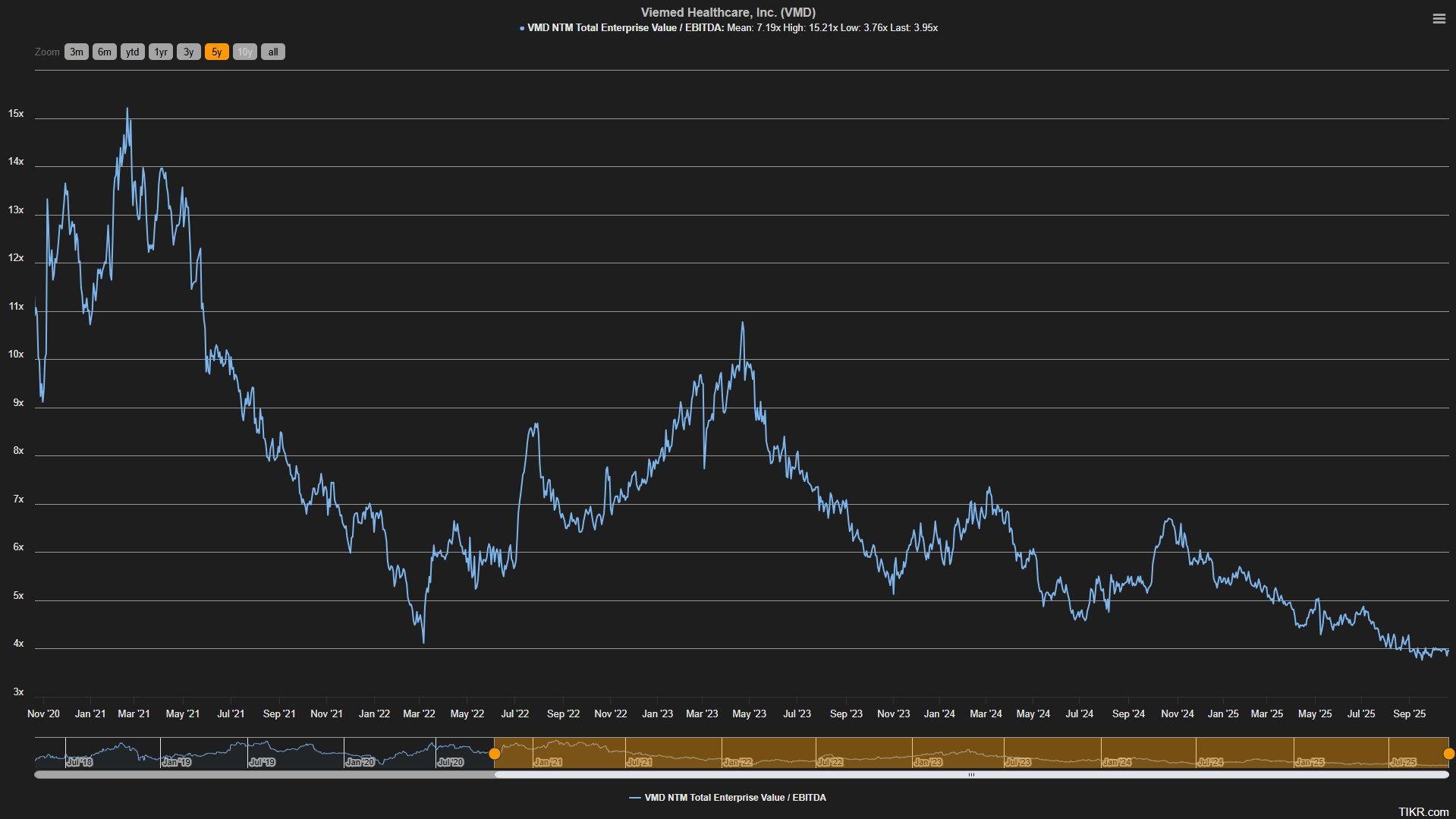Click the 'High: 15.21x' value in subtitle
Viewport: 1456px width, 819px height.
(810, 28)
